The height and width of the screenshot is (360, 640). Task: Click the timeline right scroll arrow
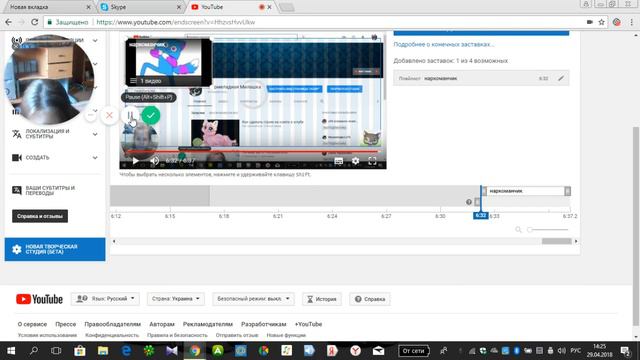pyautogui.click(x=576, y=241)
